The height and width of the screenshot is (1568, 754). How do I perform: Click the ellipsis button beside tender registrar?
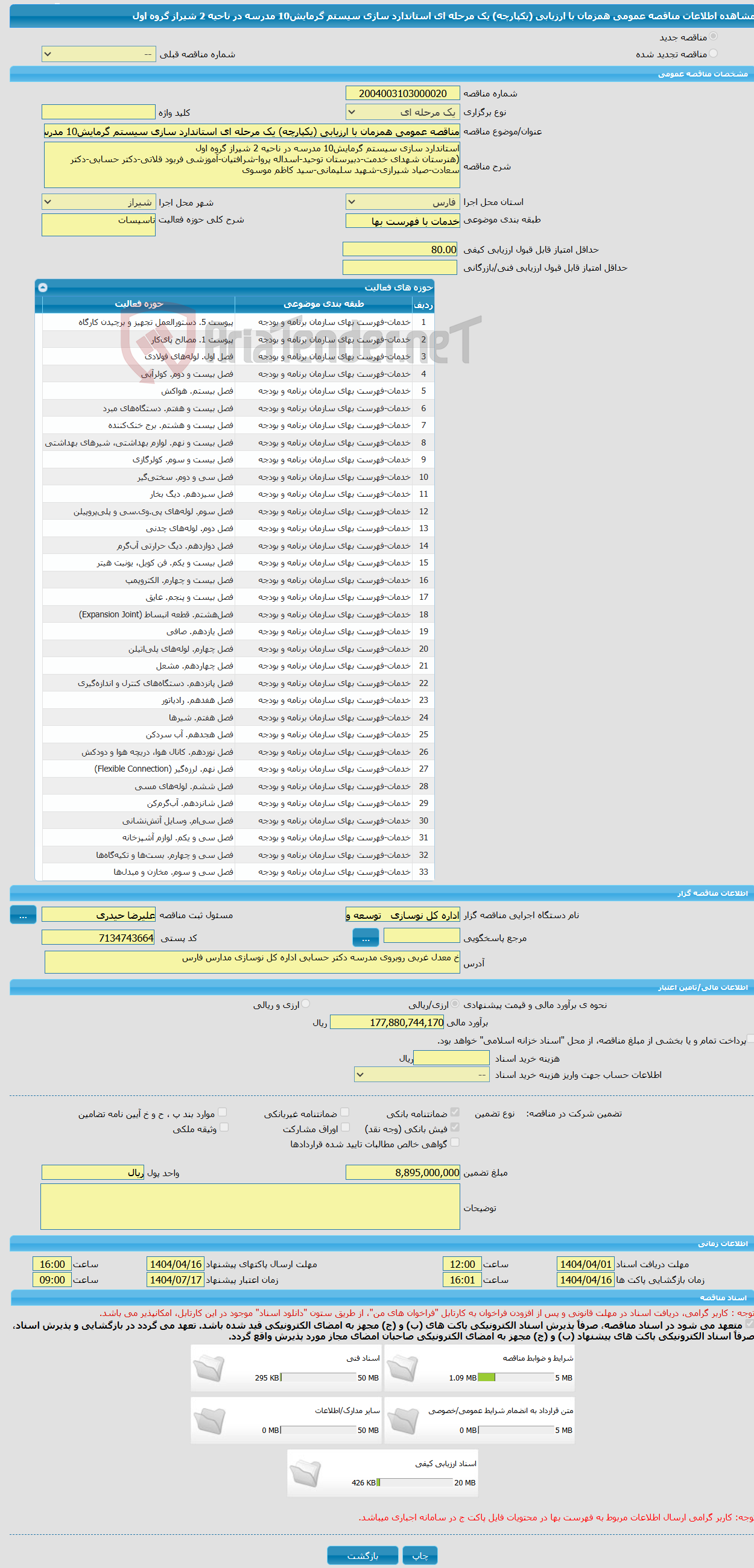pyautogui.click(x=23, y=915)
